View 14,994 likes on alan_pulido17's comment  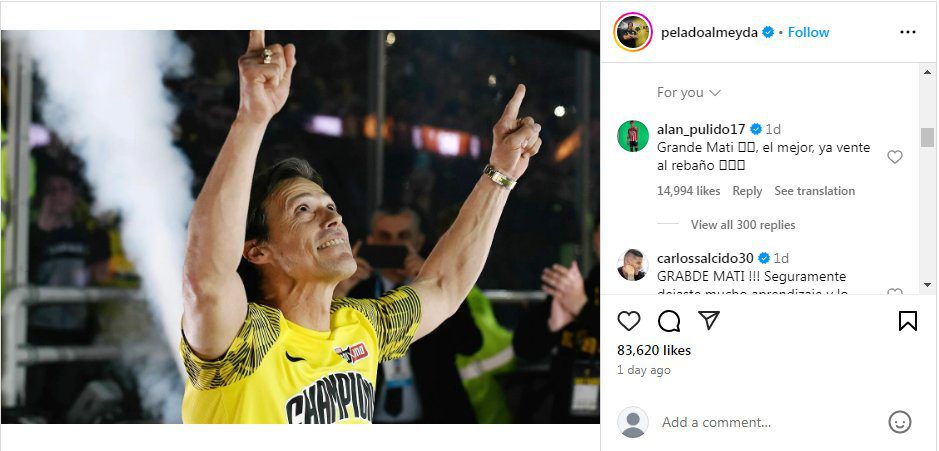click(x=688, y=191)
